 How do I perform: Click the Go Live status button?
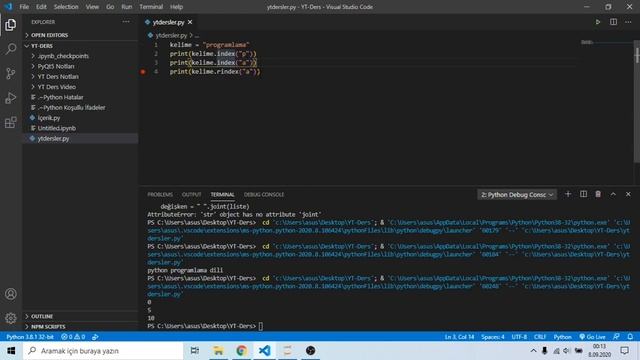point(592,337)
